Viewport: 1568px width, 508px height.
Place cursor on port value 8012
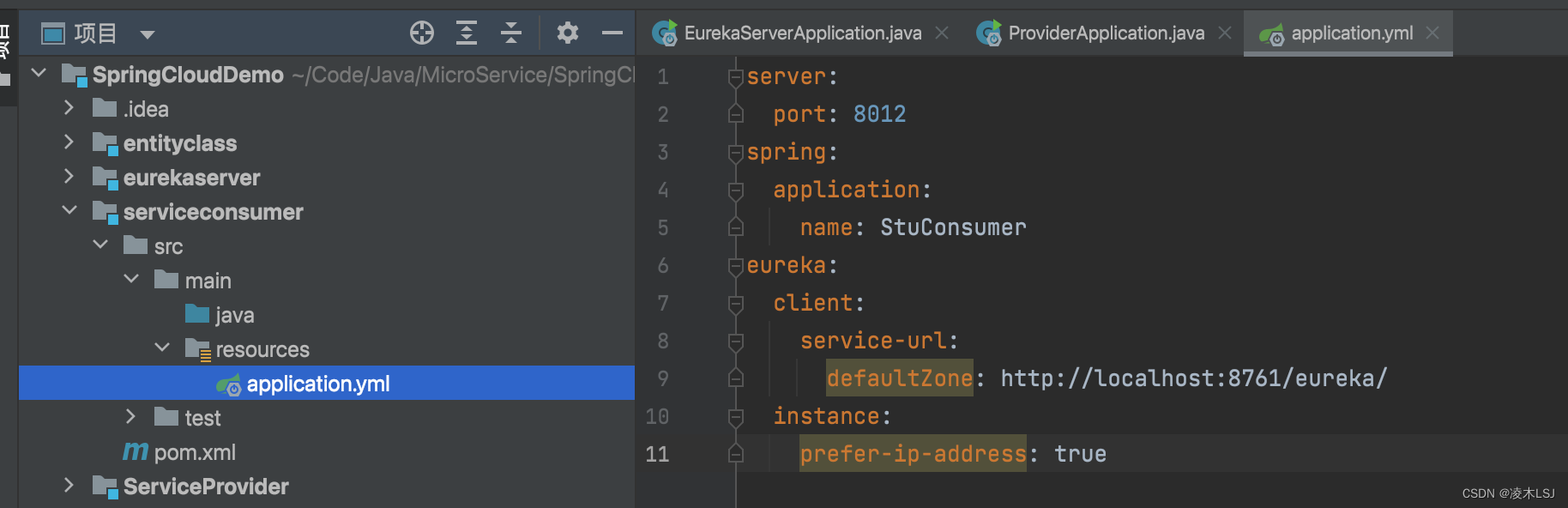(x=879, y=114)
